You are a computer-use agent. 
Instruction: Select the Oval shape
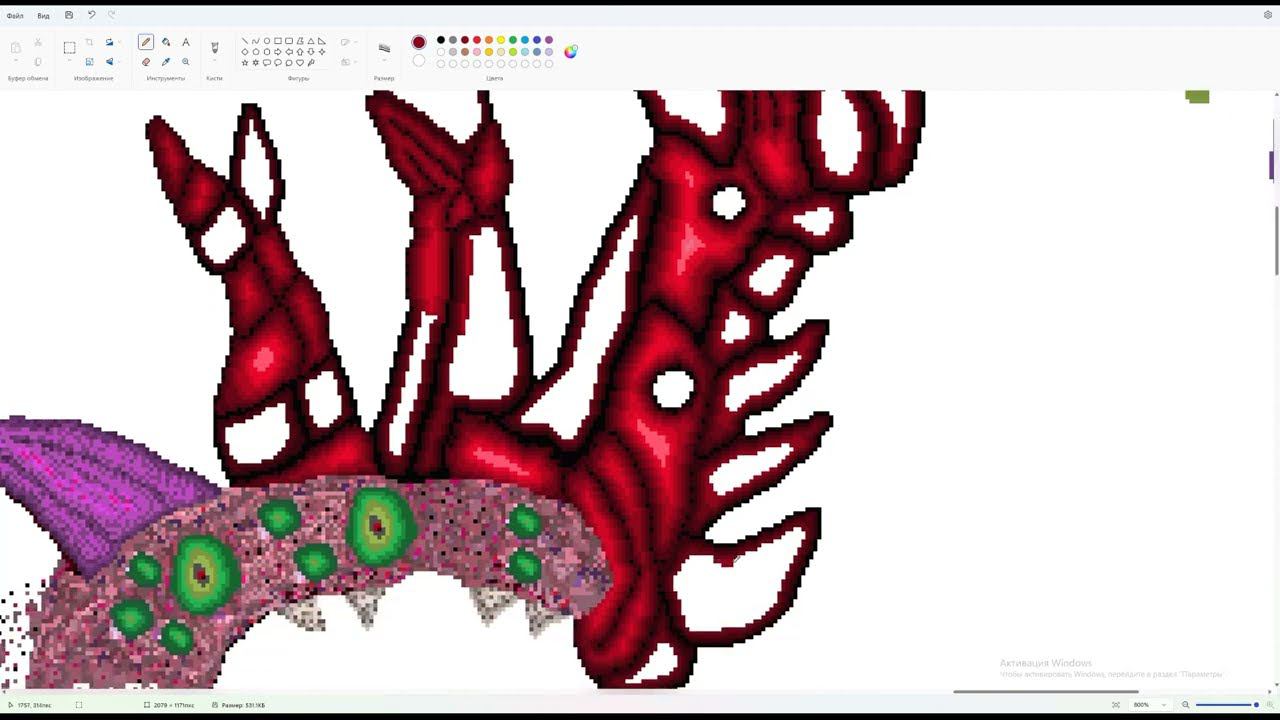[x=267, y=41]
